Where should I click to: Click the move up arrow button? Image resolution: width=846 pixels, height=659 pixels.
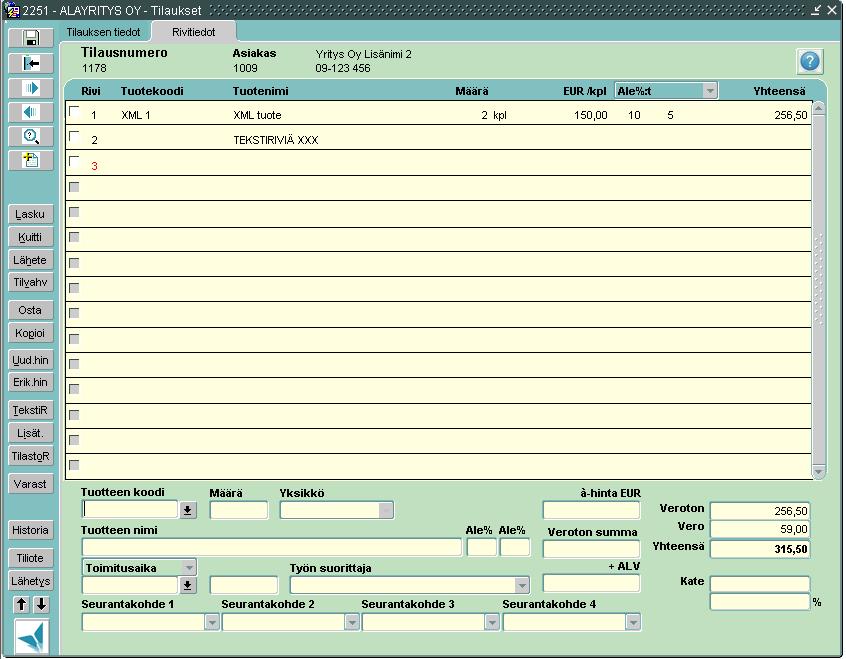coord(21,604)
